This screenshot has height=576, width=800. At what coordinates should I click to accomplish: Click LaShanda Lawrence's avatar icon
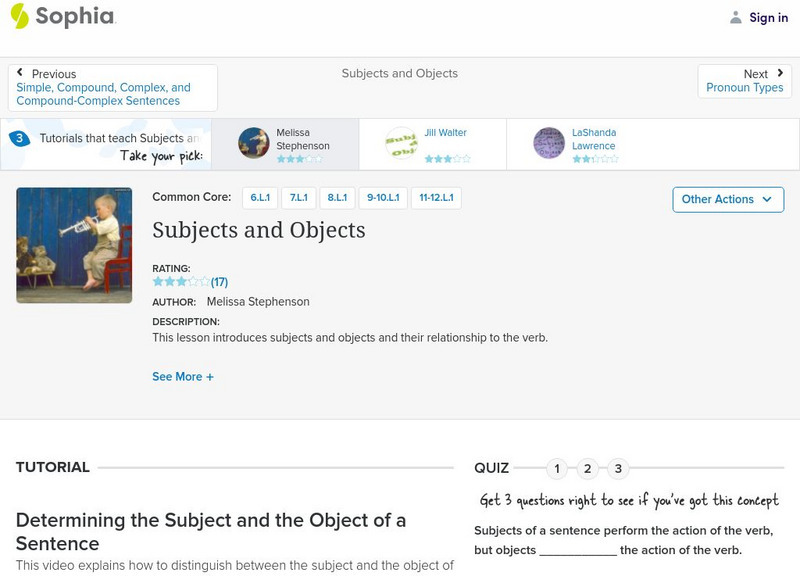coord(549,143)
